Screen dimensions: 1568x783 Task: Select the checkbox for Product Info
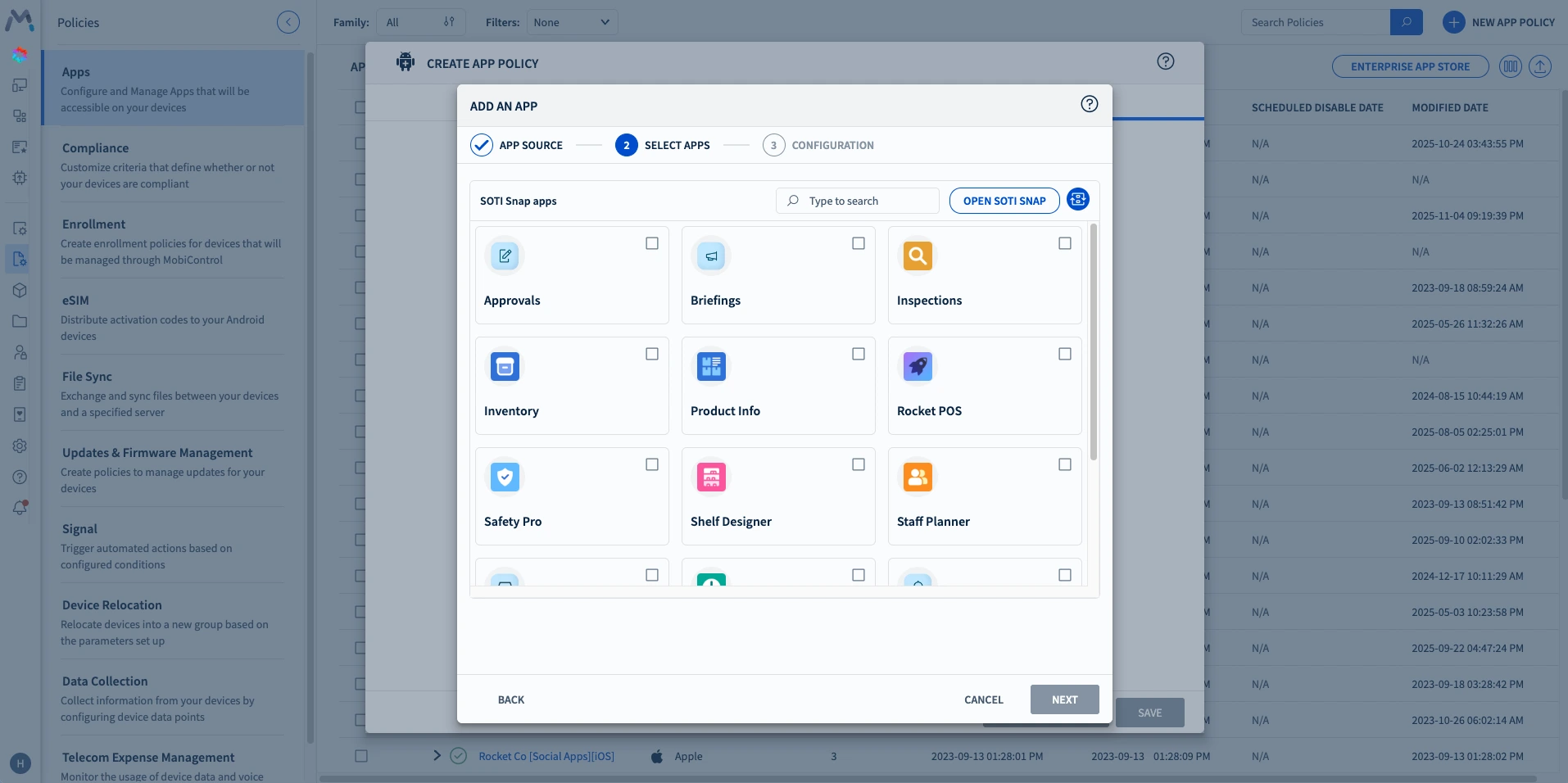(858, 354)
